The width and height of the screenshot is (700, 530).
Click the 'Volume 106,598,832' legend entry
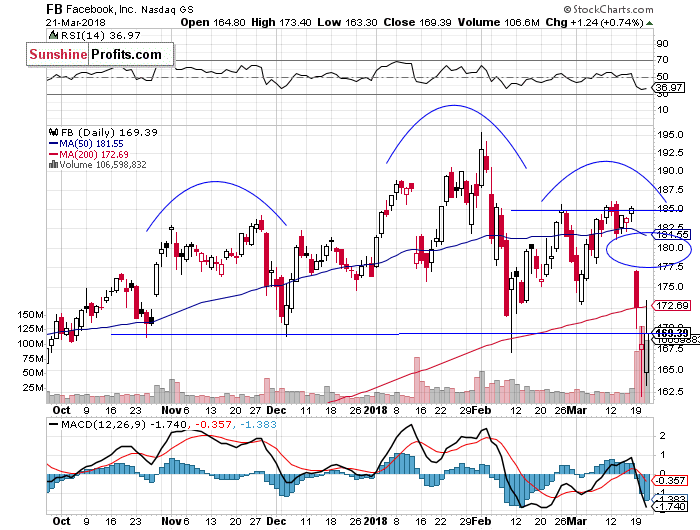(x=103, y=165)
